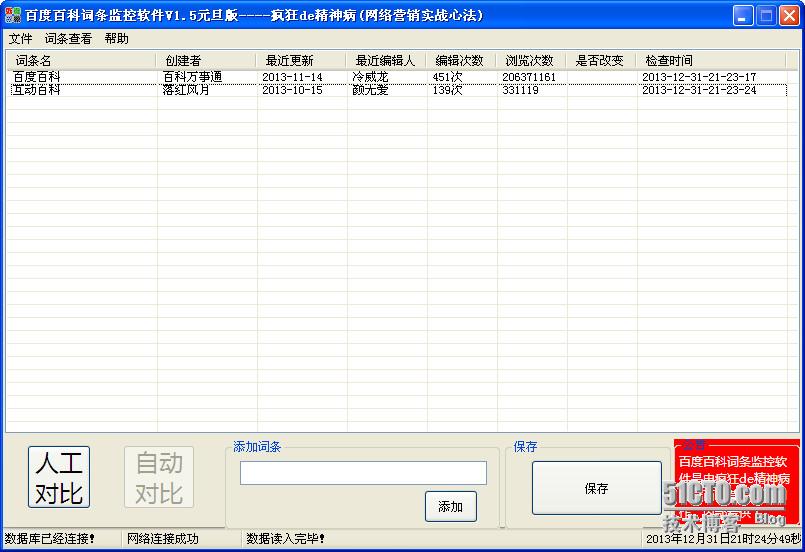Click editor name 冷威龙
This screenshot has height=552, width=805.
tap(370, 77)
